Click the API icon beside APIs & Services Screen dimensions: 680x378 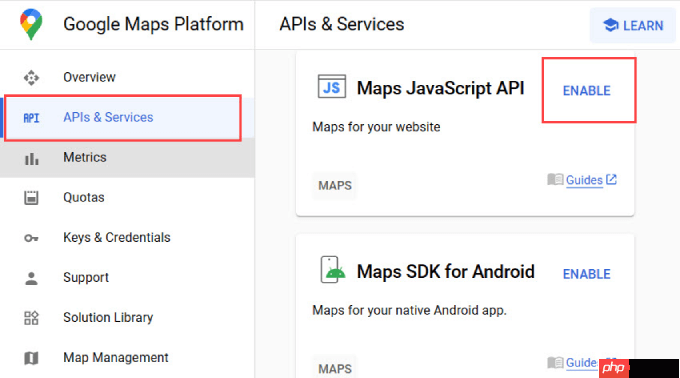tap(31, 118)
